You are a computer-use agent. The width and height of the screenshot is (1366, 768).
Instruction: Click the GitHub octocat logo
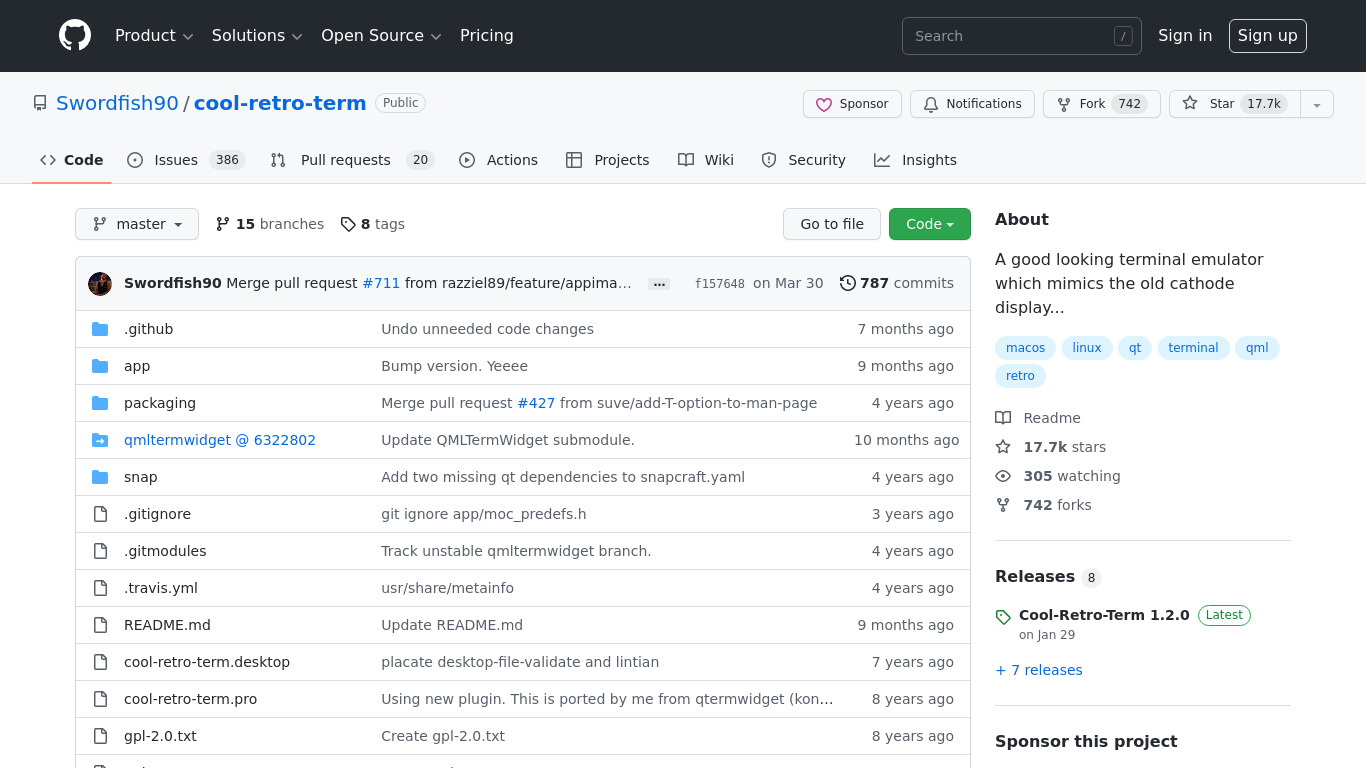(x=75, y=36)
